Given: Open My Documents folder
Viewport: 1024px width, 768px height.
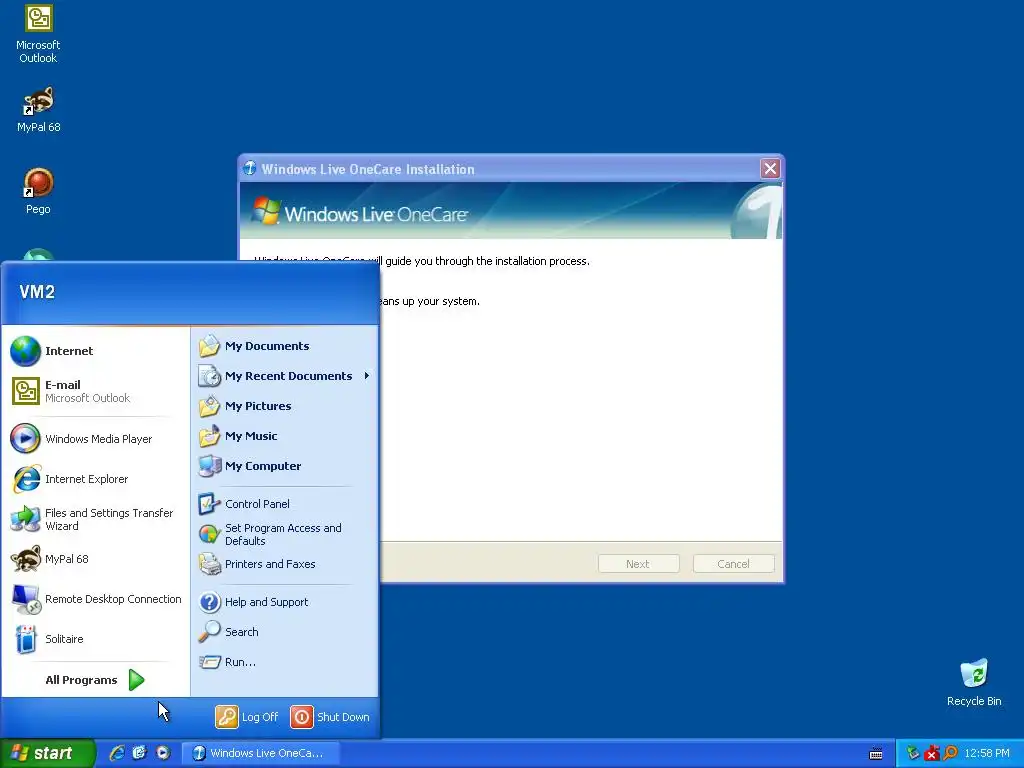Looking at the screenshot, I should click(x=285, y=346).
